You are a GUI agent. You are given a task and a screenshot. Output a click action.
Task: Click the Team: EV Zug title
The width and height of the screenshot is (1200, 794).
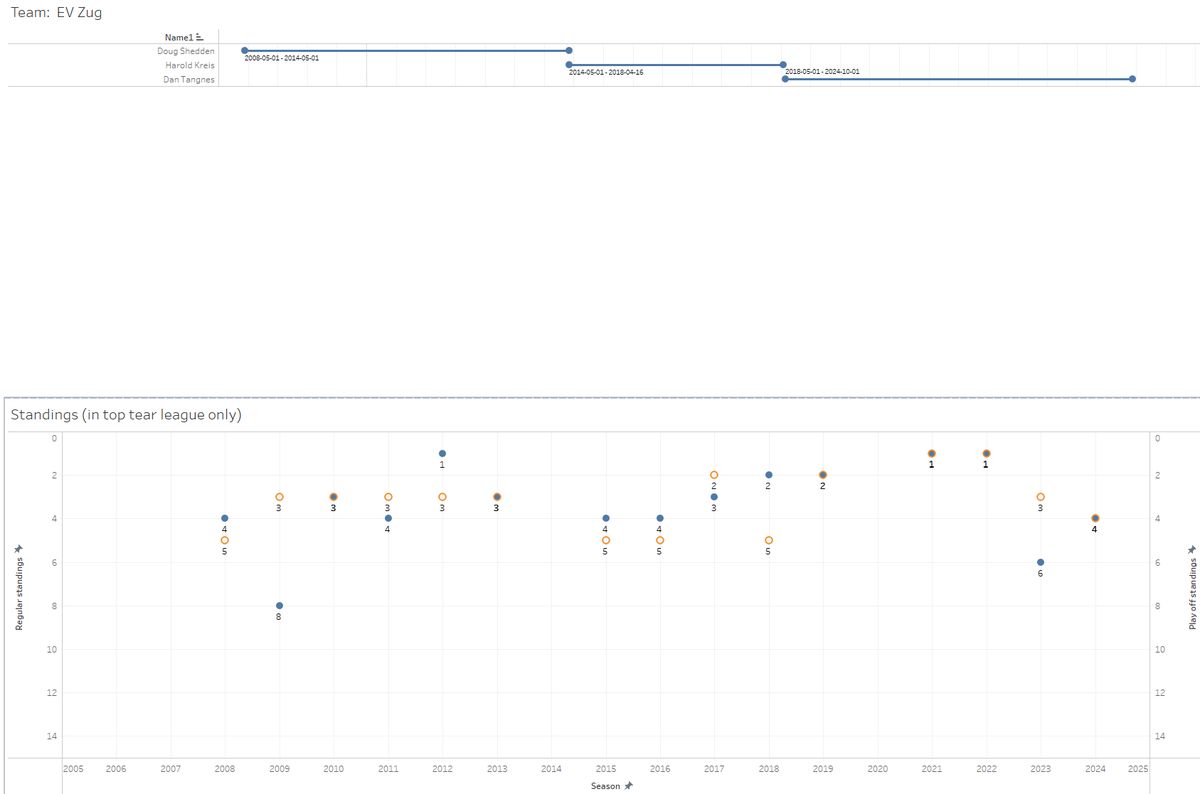(56, 13)
